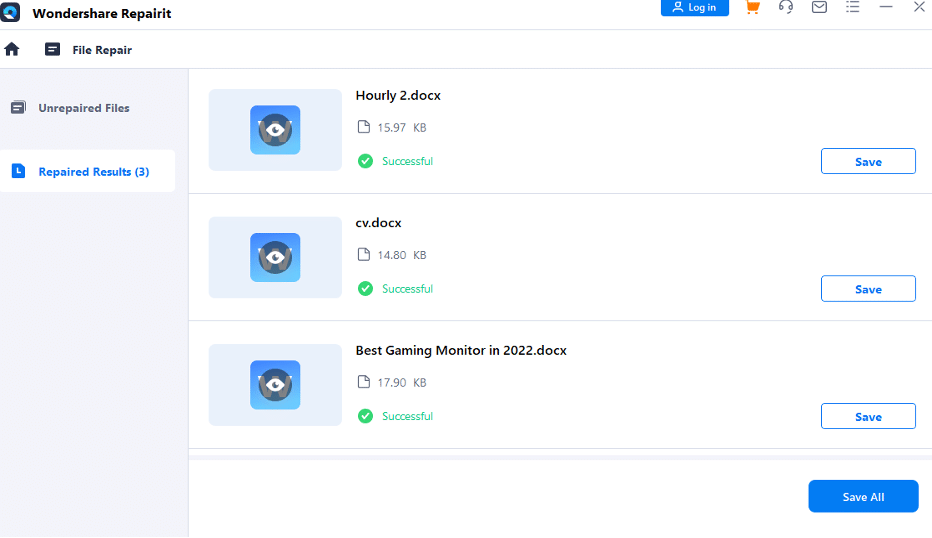Click Successful status of Hourly 2.docx
932x538 pixels.
point(408,161)
